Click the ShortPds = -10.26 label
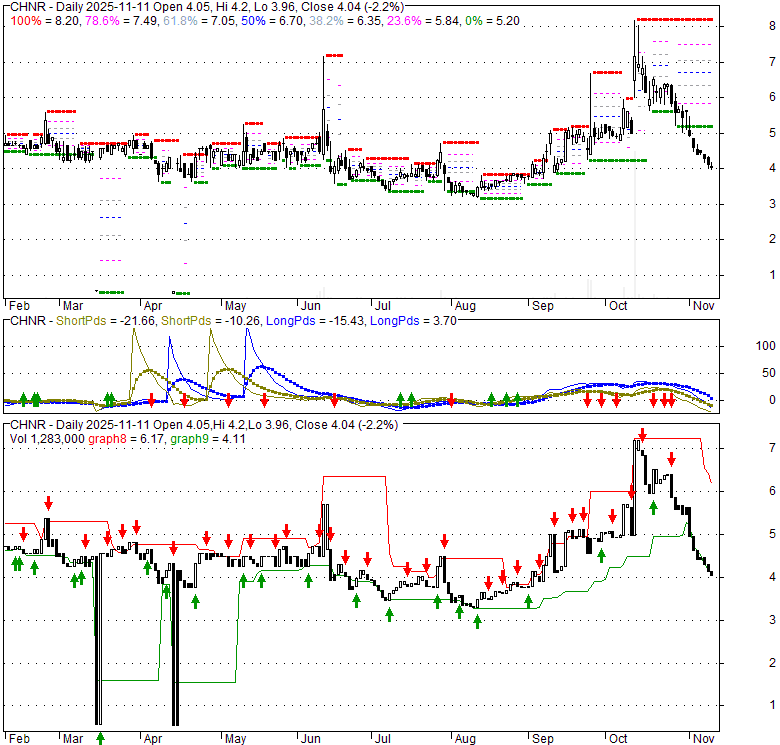 click(x=210, y=321)
